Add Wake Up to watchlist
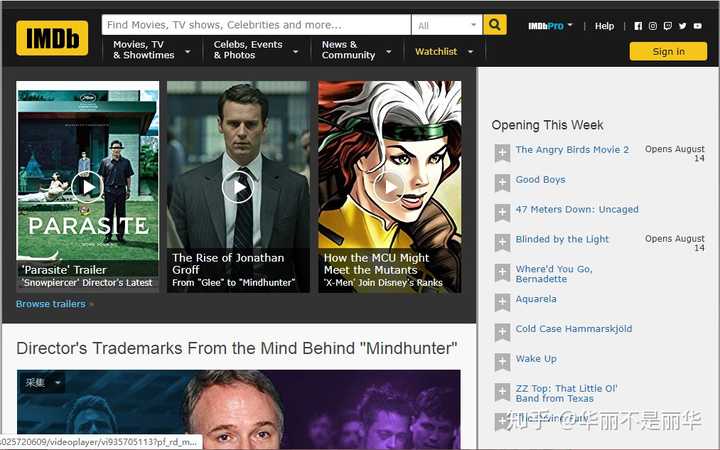Viewport: 720px width, 450px height. [502, 362]
